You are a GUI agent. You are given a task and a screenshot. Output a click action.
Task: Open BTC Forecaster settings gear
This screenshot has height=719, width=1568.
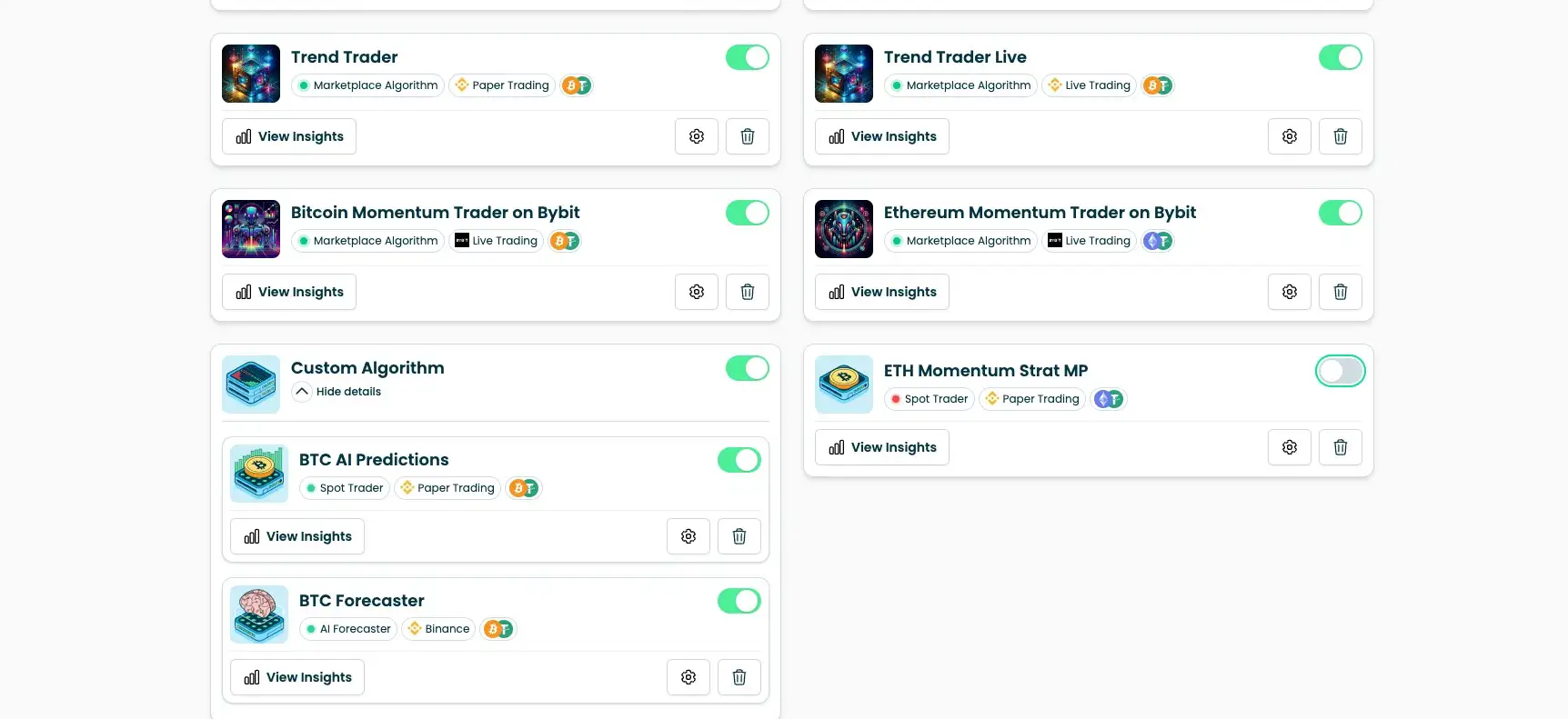pyautogui.click(x=689, y=677)
